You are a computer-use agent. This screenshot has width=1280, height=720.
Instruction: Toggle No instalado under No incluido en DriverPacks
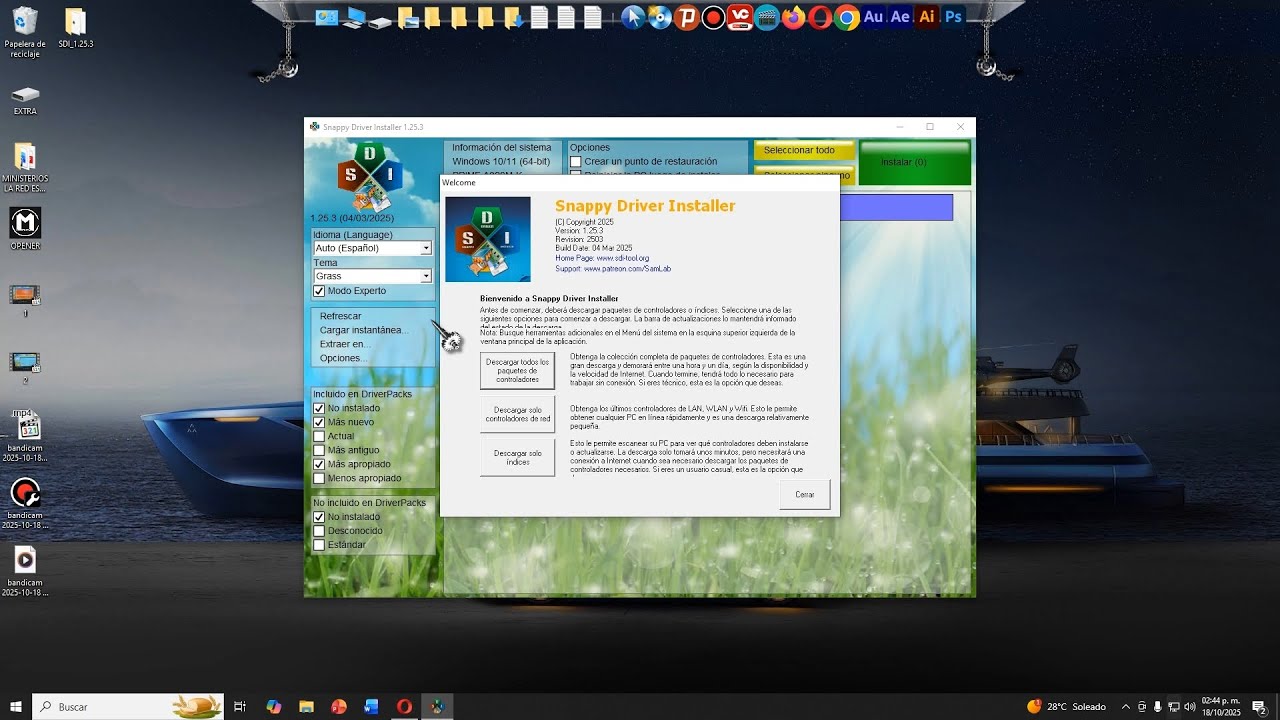[319, 517]
